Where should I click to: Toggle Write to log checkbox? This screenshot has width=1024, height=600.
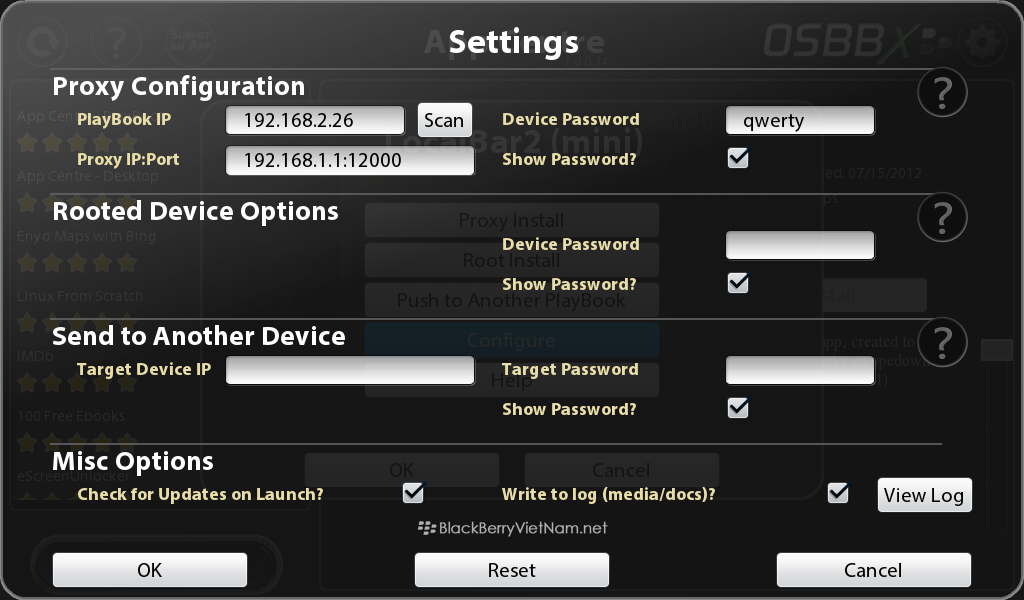pyautogui.click(x=838, y=493)
